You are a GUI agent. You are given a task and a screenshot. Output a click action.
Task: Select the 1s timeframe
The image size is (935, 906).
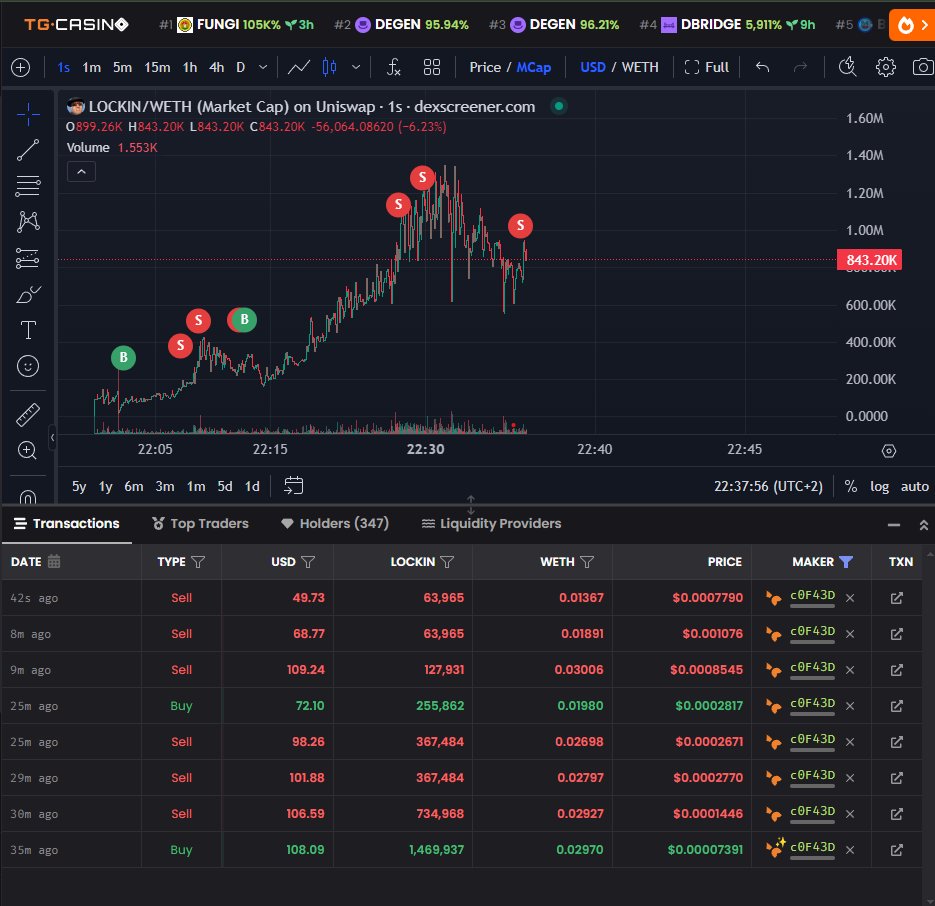pyautogui.click(x=63, y=67)
